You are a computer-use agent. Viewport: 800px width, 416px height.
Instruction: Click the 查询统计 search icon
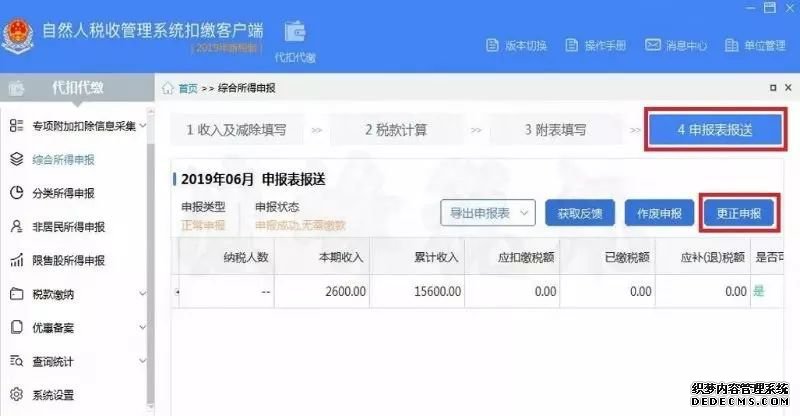coord(16,361)
